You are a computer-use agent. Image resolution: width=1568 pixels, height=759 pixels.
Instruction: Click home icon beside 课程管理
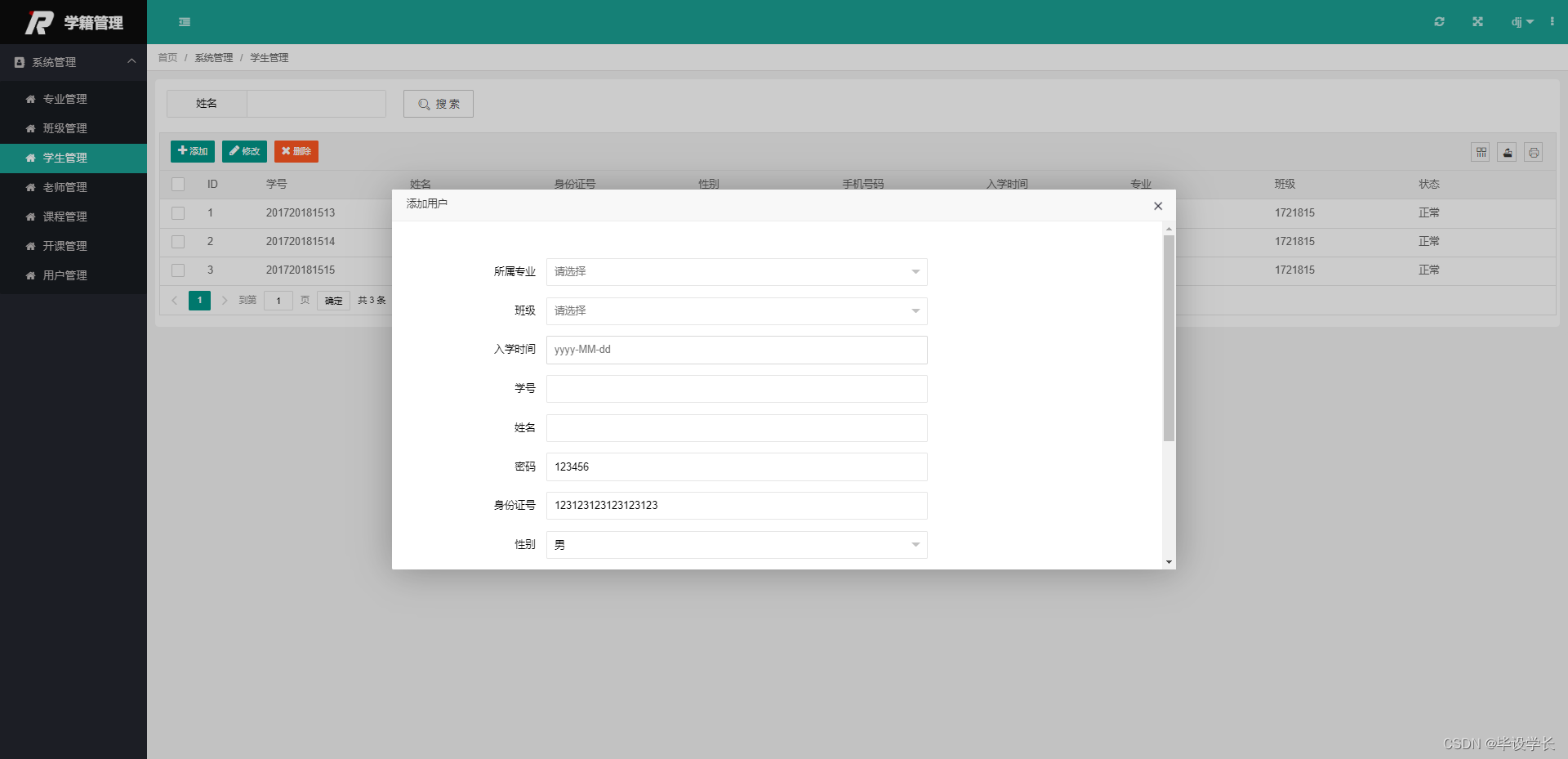click(x=30, y=217)
